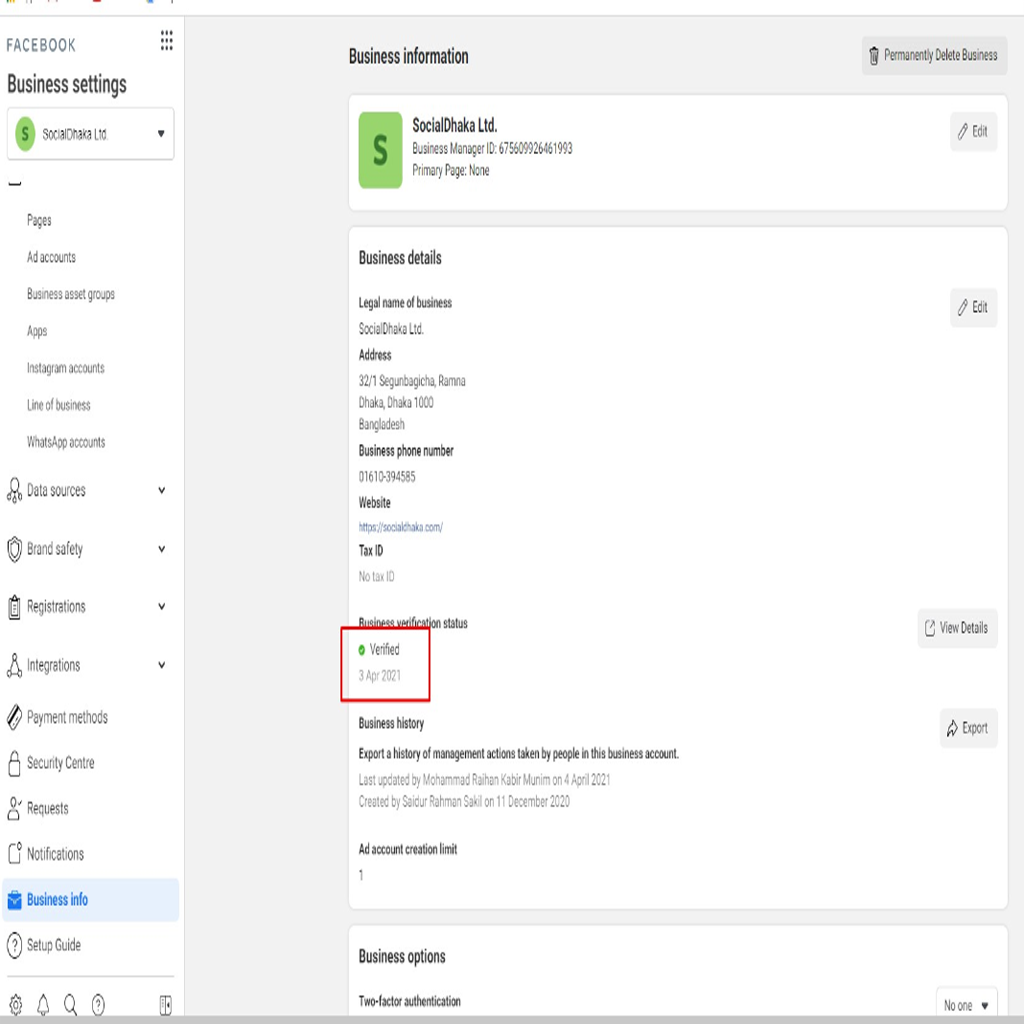Edit the Business details section

(x=973, y=307)
